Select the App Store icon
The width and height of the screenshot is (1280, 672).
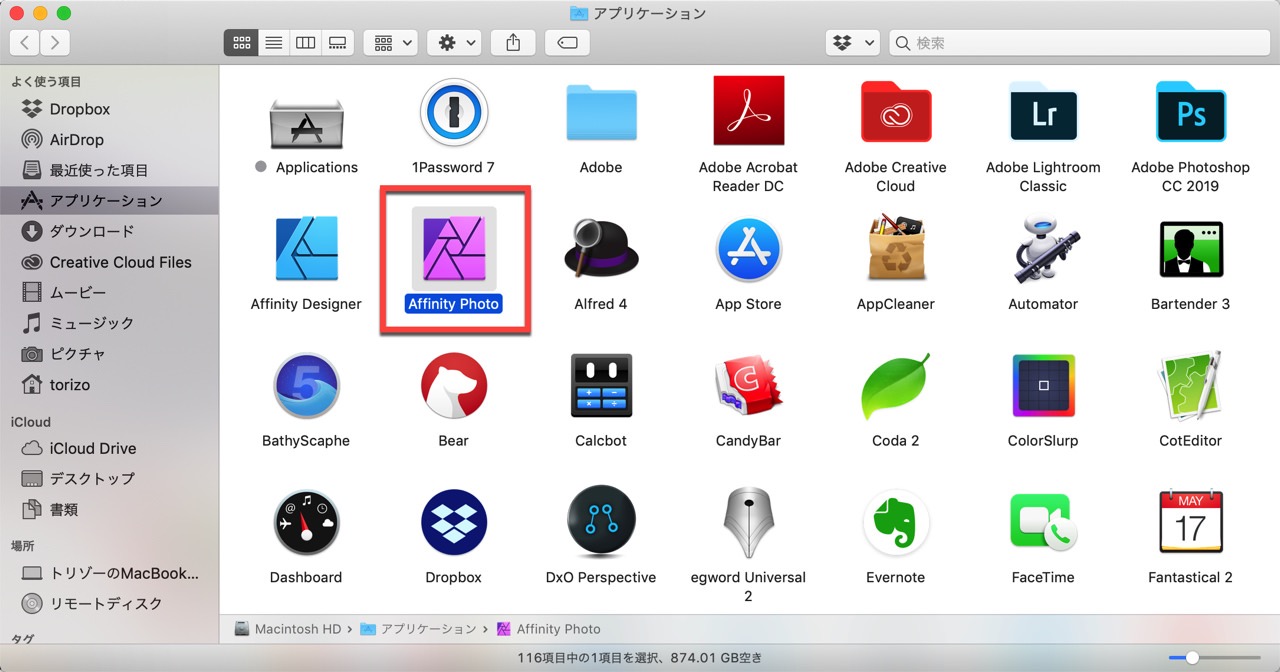748,248
